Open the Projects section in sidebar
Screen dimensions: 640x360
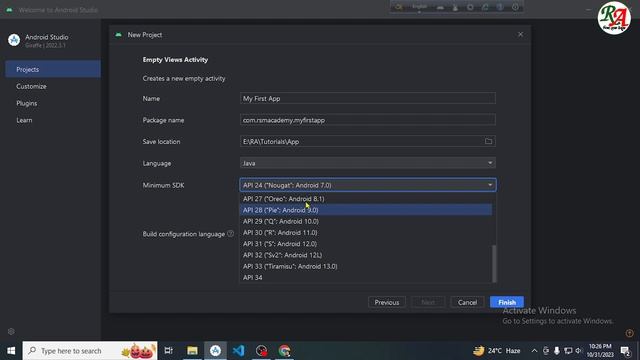[53, 69]
